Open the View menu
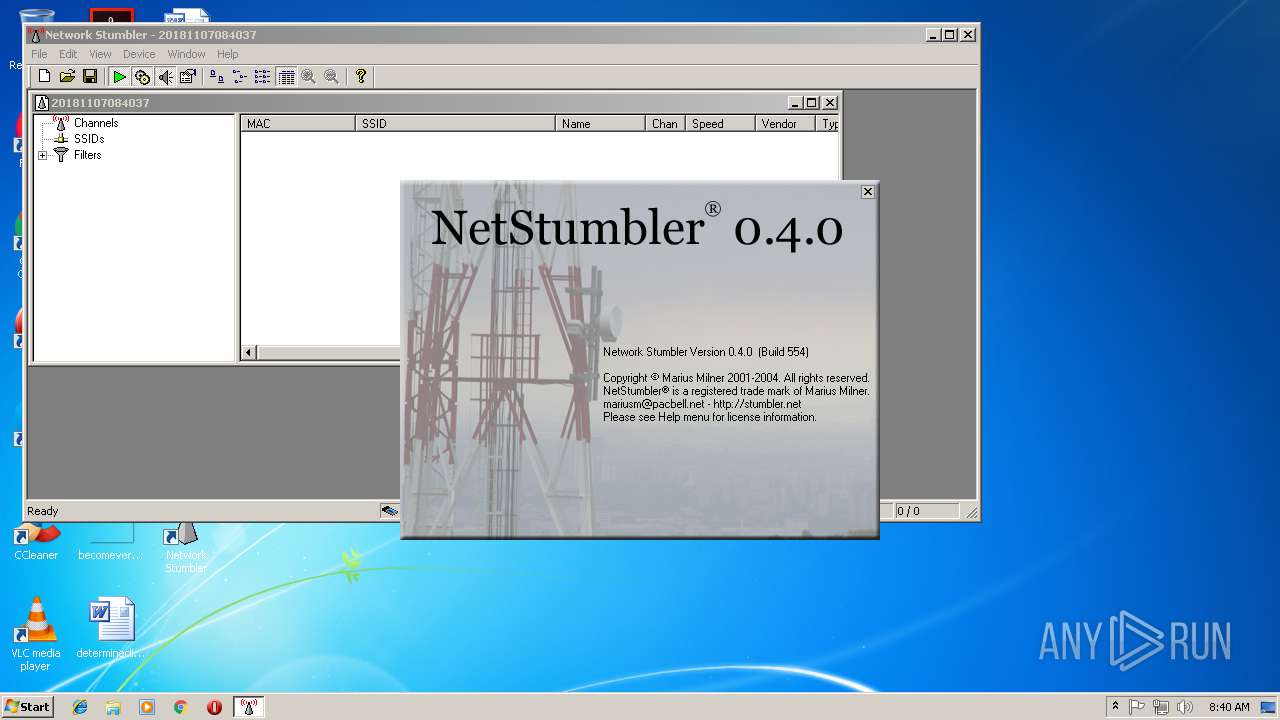Screen dimensions: 1280x720 (x=100, y=54)
